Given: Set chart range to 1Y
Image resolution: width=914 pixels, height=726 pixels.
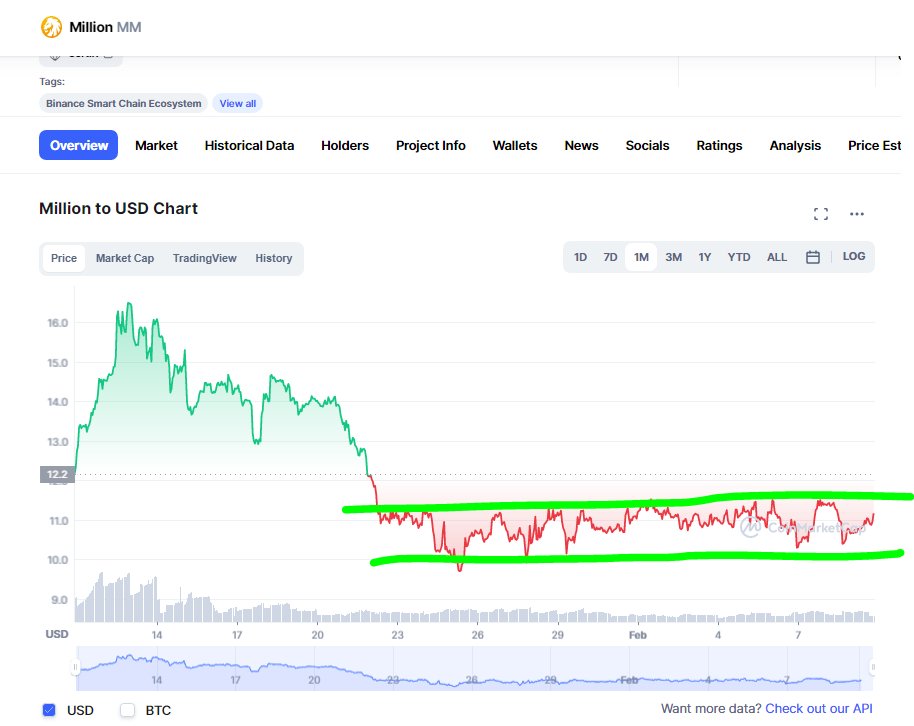Looking at the screenshot, I should pos(705,257).
